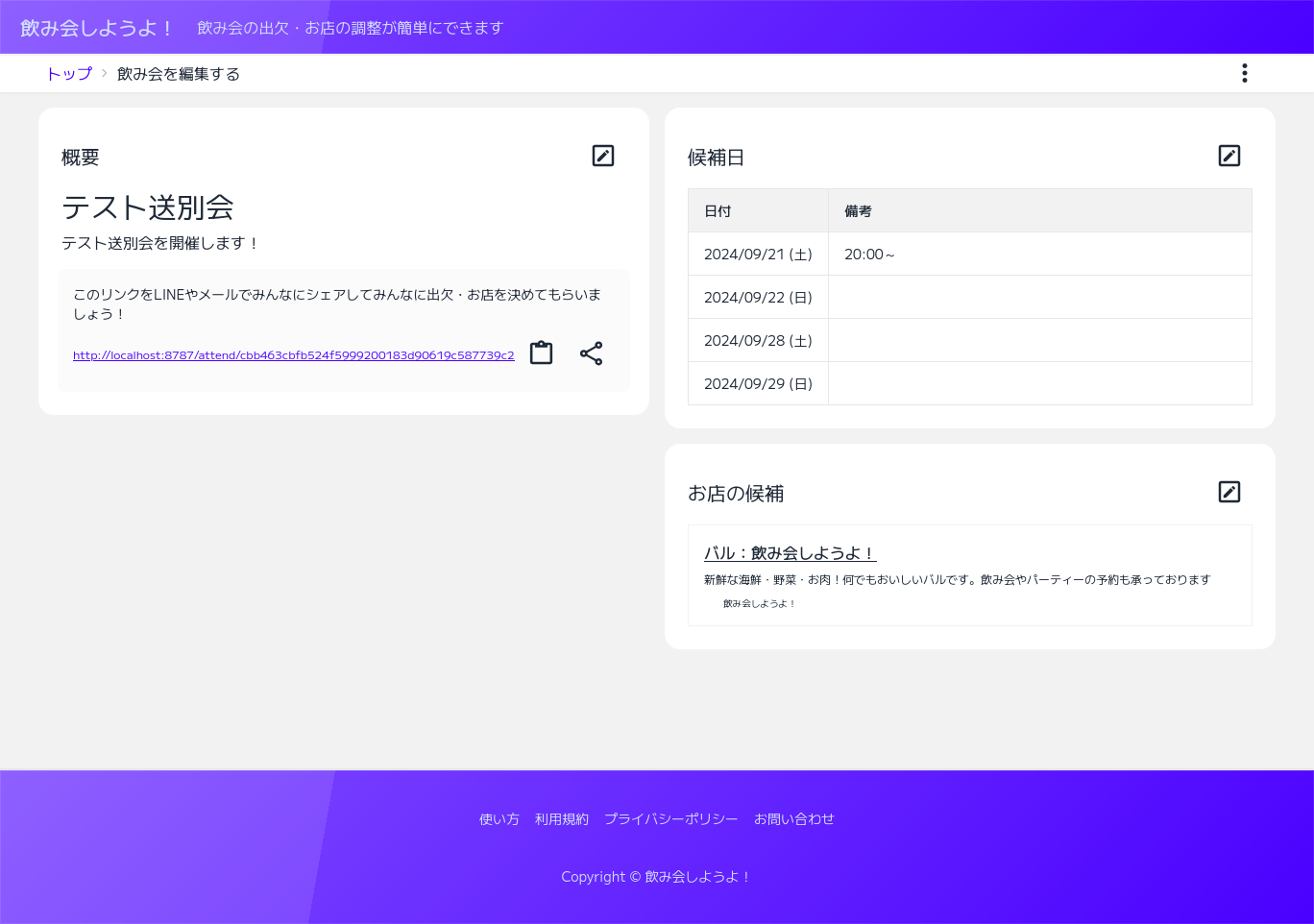Copy the attend link with clipboard icon
1314x924 pixels.
pyautogui.click(x=542, y=353)
